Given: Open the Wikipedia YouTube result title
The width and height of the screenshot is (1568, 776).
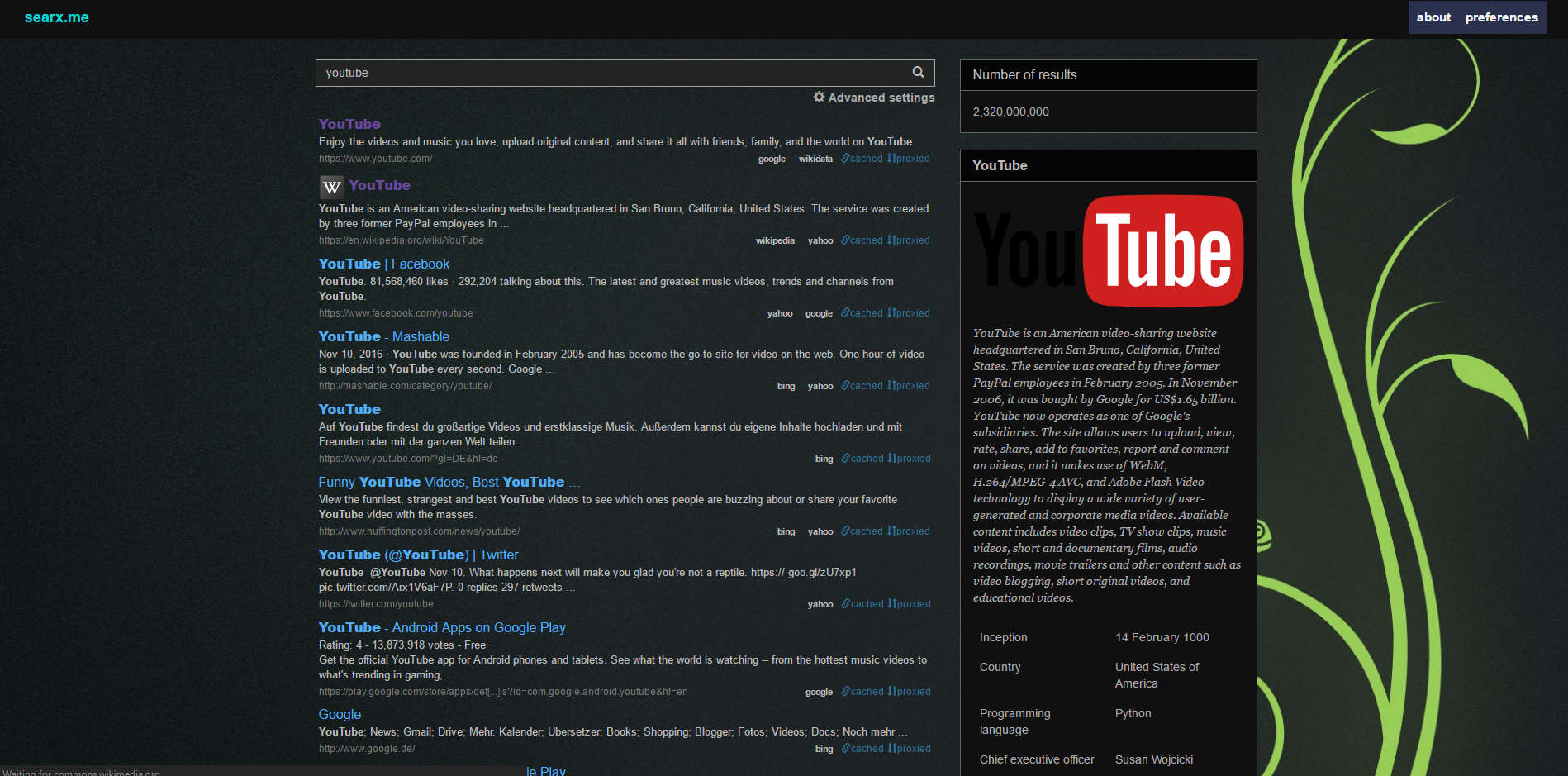Looking at the screenshot, I should tap(379, 185).
